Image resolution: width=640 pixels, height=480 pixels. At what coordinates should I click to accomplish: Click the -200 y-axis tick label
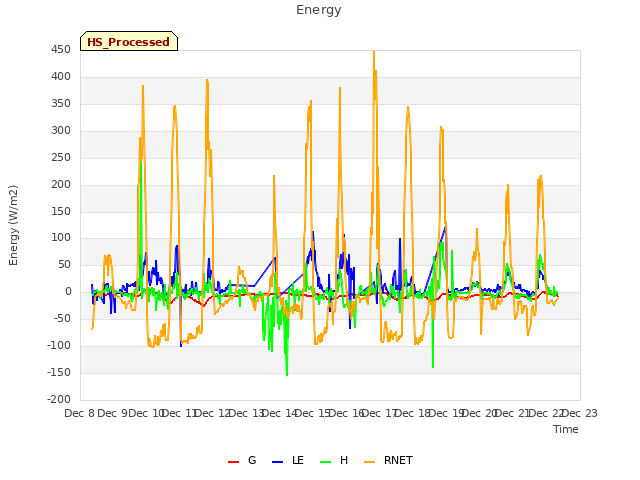(59, 399)
